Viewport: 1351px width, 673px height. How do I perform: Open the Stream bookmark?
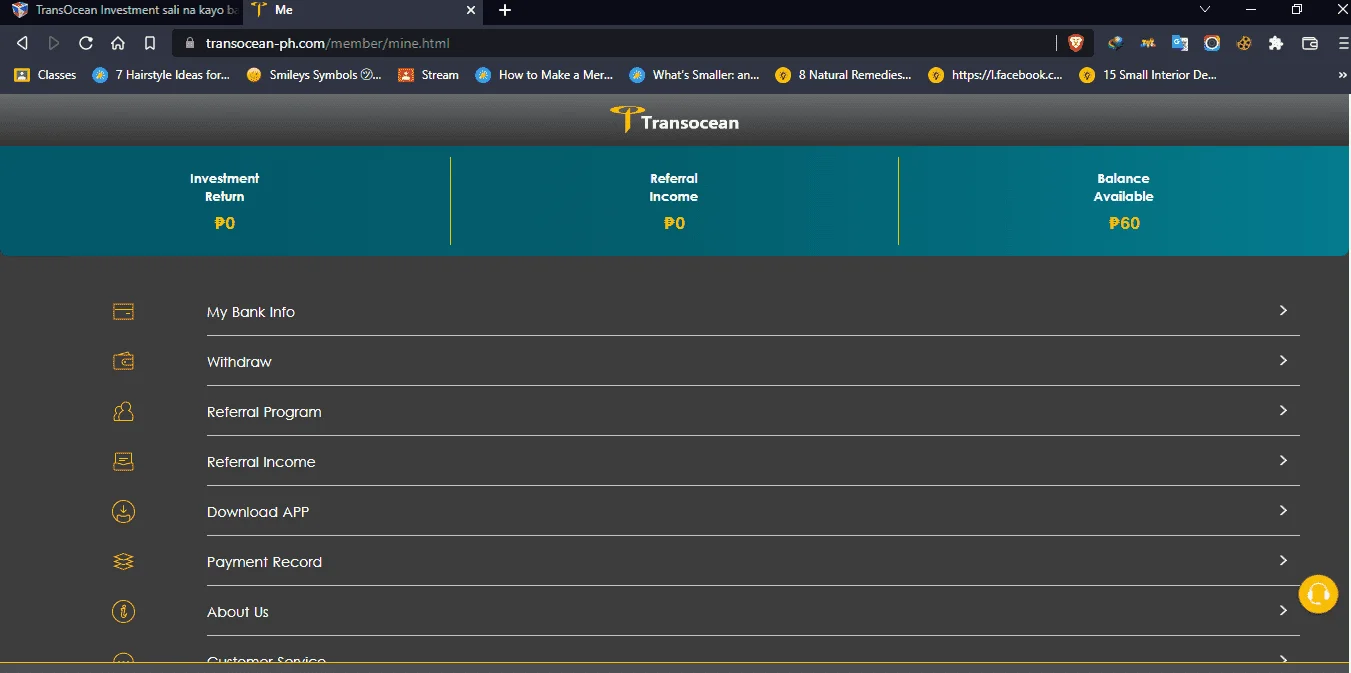pos(429,75)
